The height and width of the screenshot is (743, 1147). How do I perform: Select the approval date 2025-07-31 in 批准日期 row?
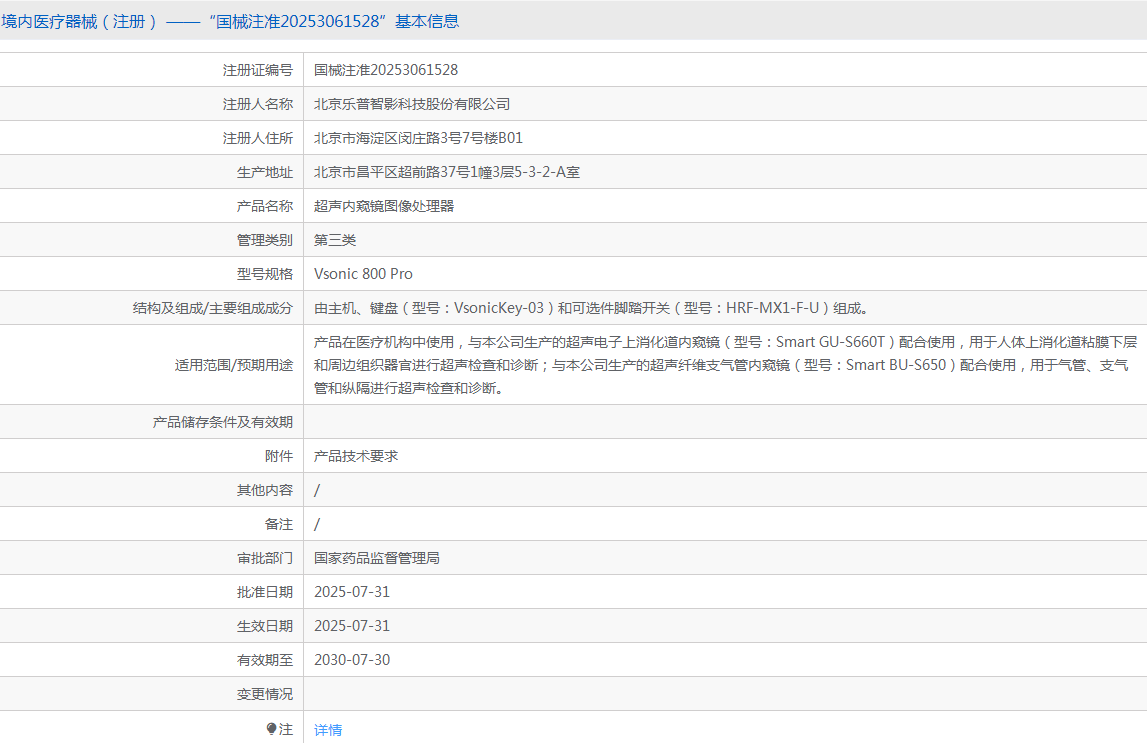(x=352, y=592)
